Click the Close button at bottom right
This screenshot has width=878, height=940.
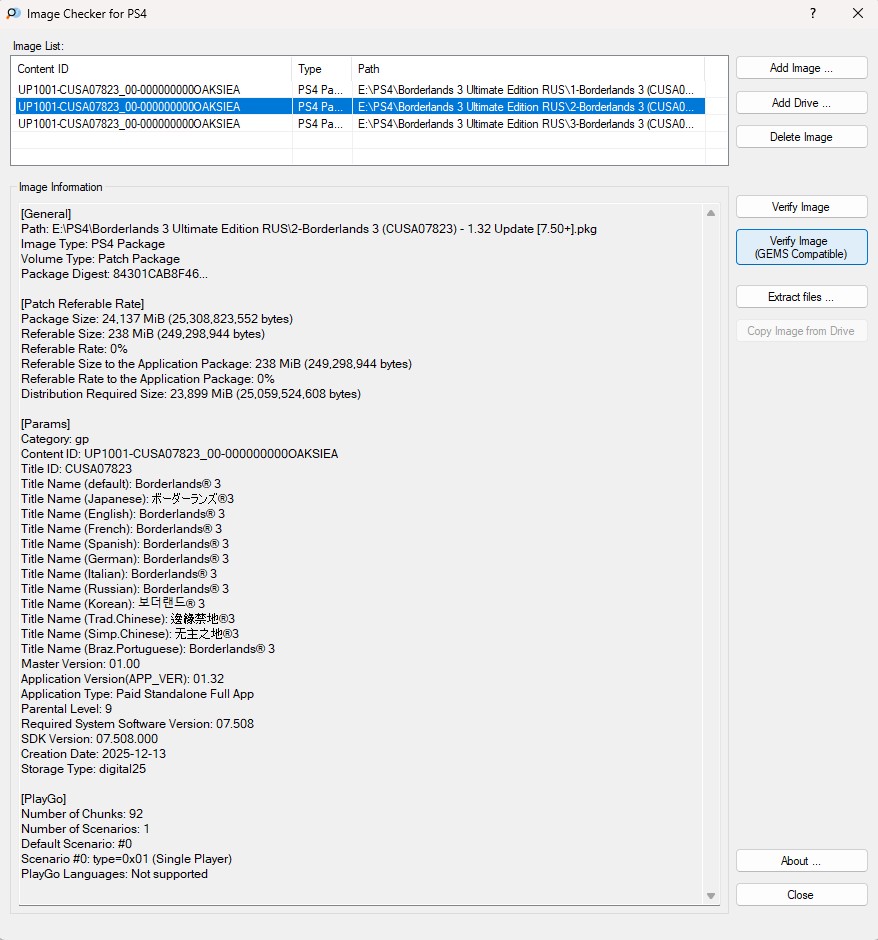tap(801, 894)
